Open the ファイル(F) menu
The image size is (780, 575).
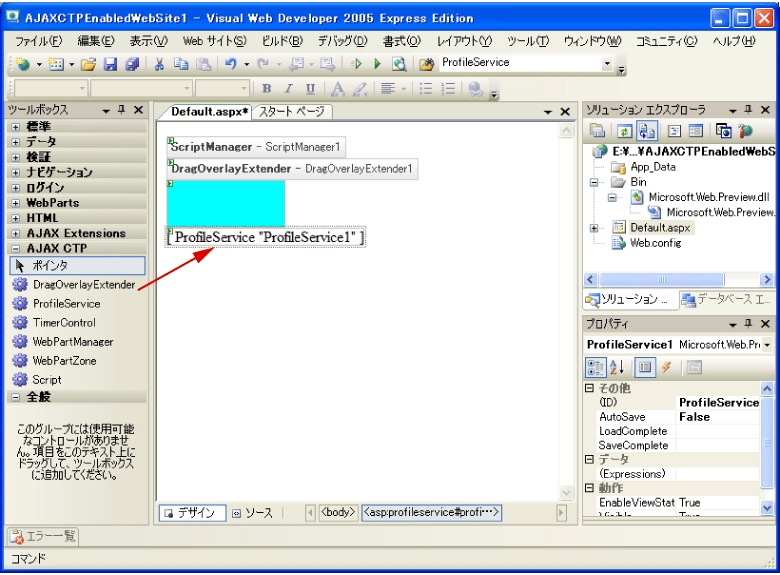pos(38,41)
